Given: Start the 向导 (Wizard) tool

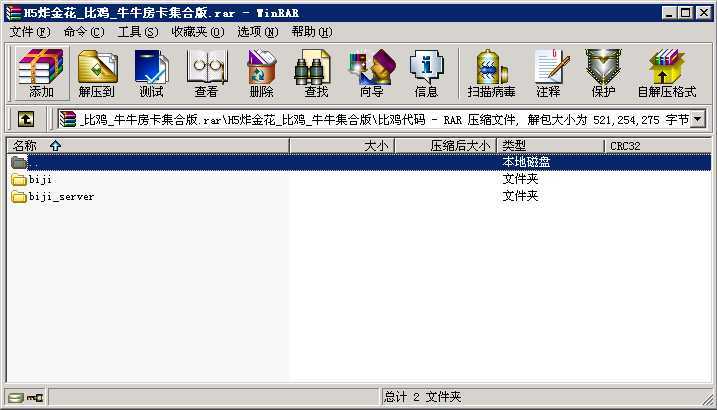Looking at the screenshot, I should [x=371, y=73].
